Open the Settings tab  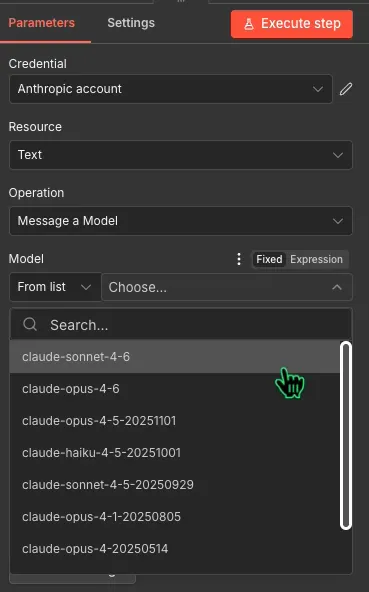click(x=131, y=23)
